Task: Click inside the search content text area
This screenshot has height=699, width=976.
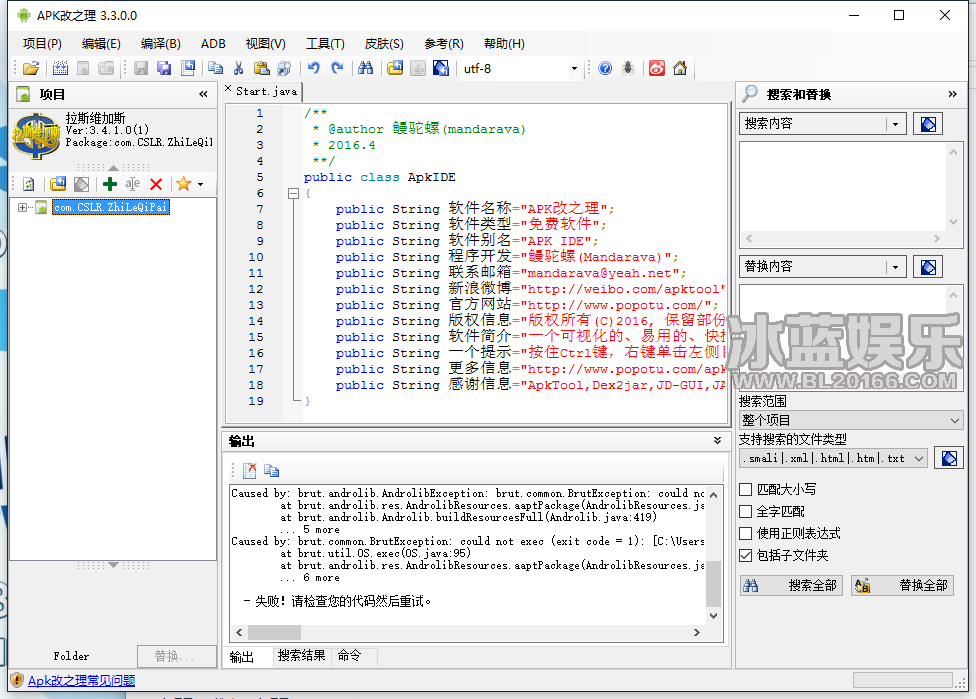Action: [843, 187]
